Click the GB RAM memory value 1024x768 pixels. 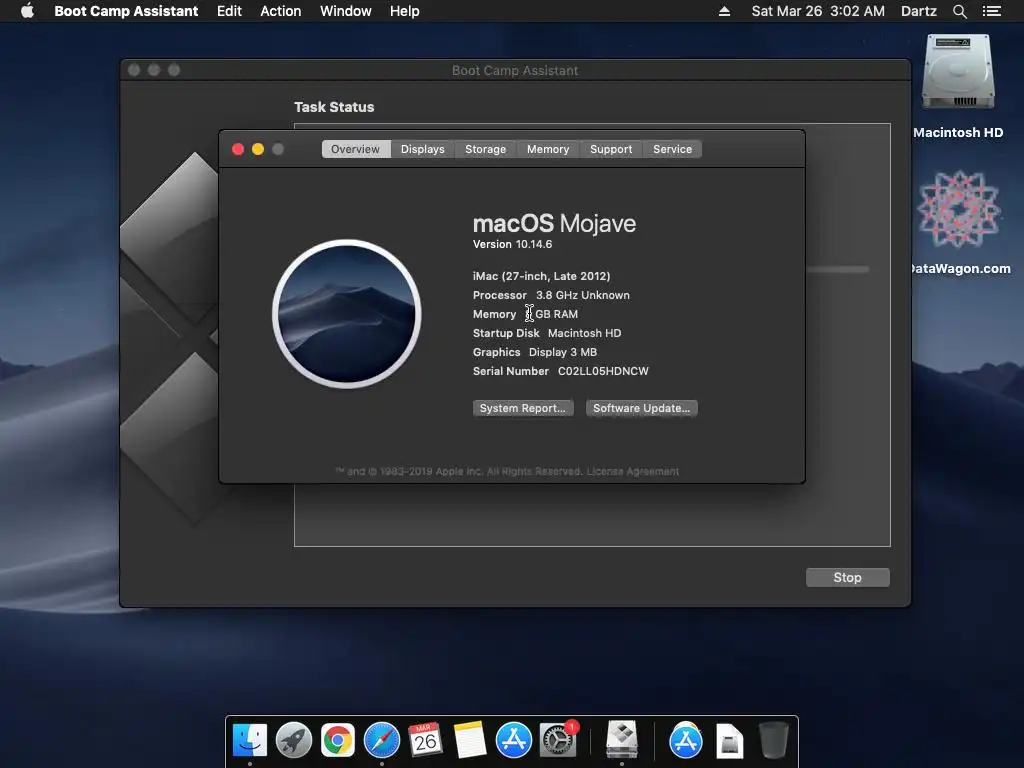pos(552,314)
